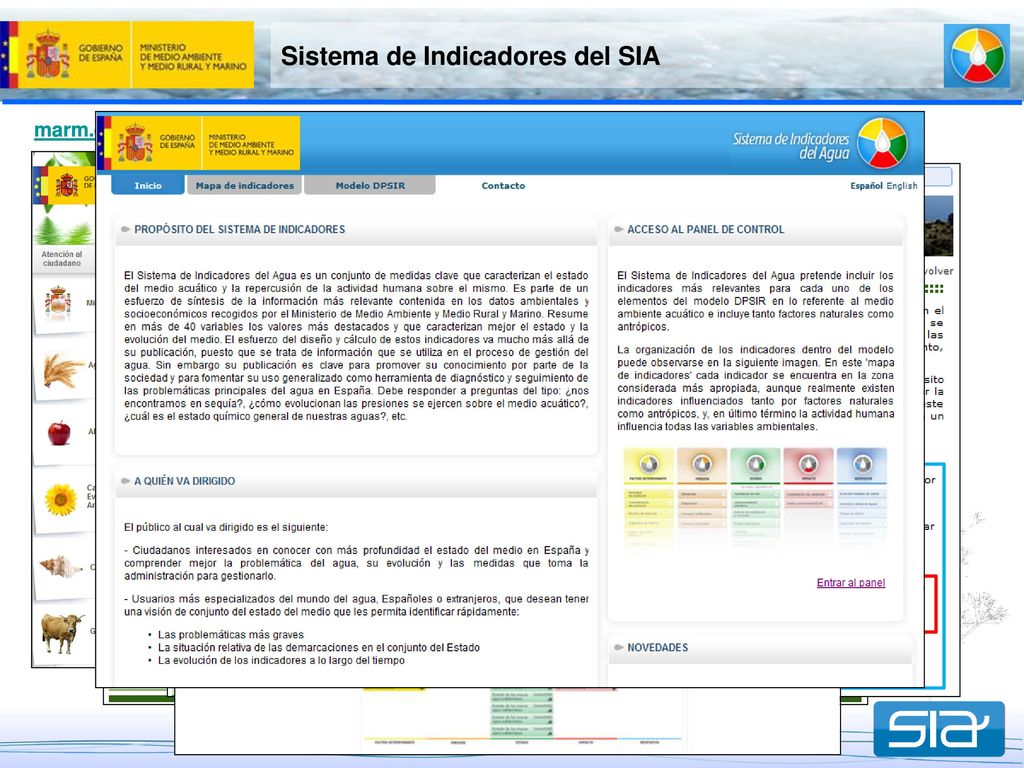
Task: Switch to Mapa de indicadores tab
Action: (244, 185)
